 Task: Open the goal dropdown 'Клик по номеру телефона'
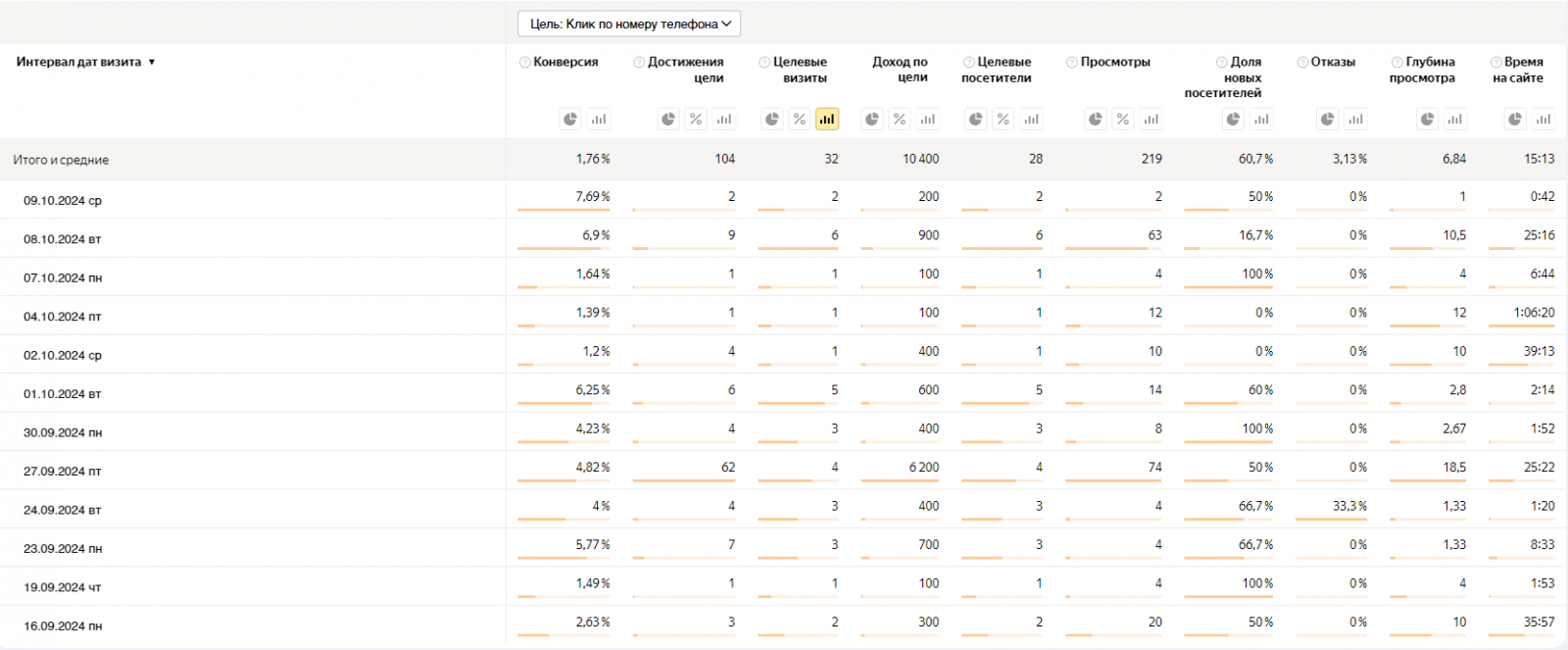click(628, 24)
